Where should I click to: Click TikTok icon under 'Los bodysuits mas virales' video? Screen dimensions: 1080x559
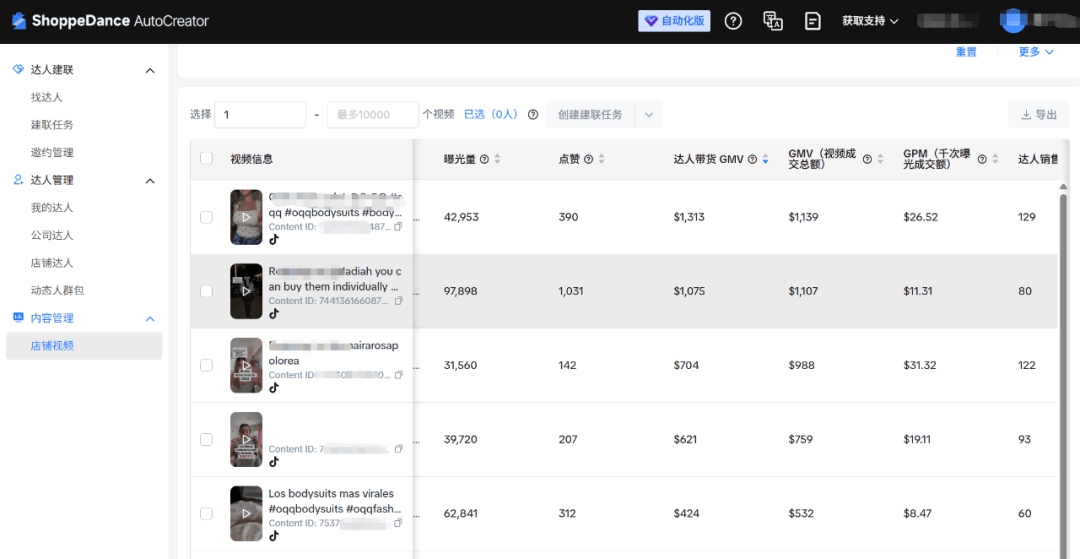pyautogui.click(x=273, y=536)
